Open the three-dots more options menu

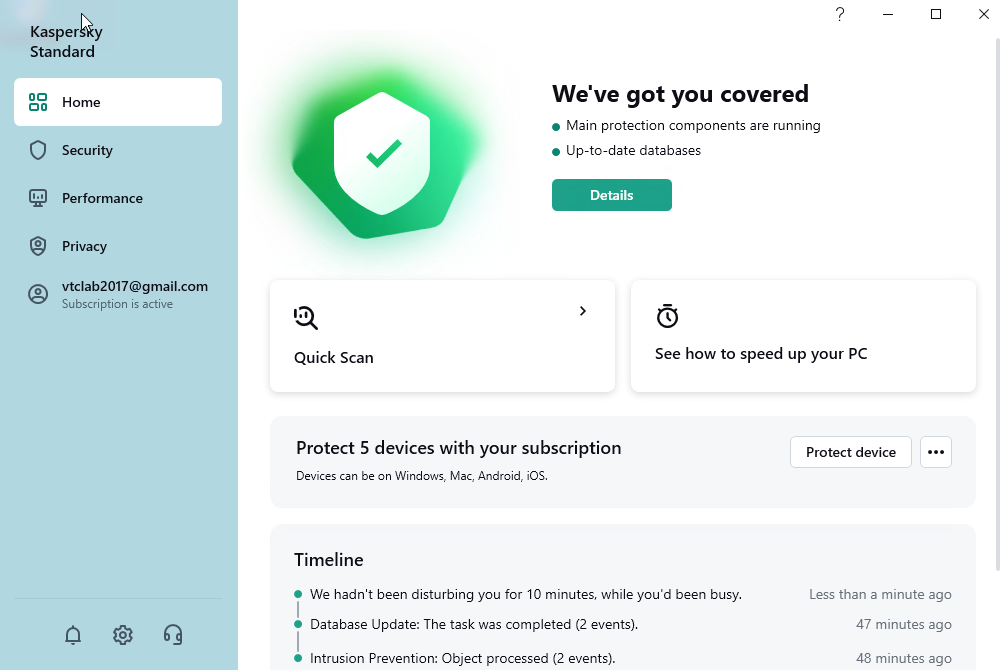tap(936, 452)
